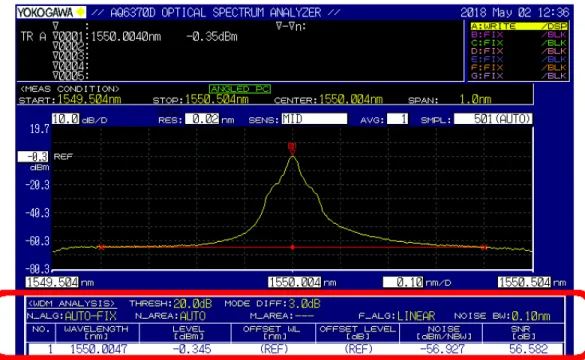This screenshot has width=585, height=360.
Task: Select trace B:FIX /BLK entry
Action: 519,35
